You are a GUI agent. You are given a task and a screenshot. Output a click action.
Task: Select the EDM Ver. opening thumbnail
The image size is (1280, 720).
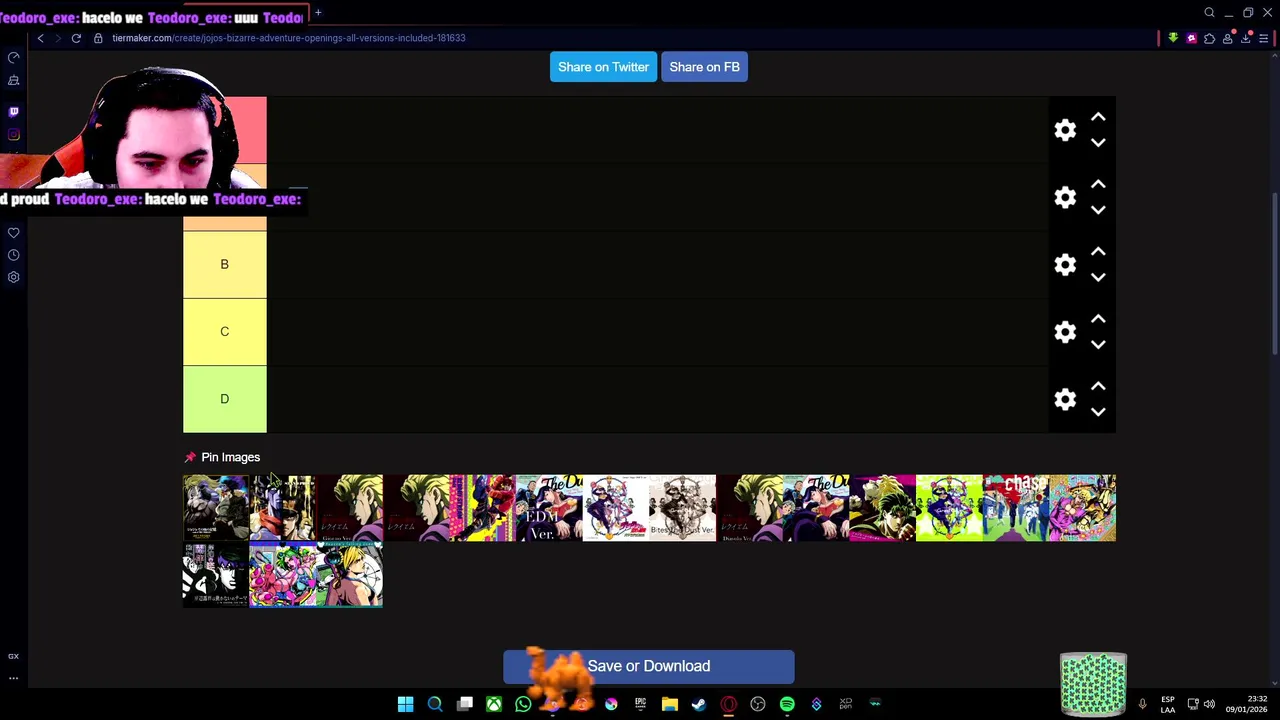point(549,508)
